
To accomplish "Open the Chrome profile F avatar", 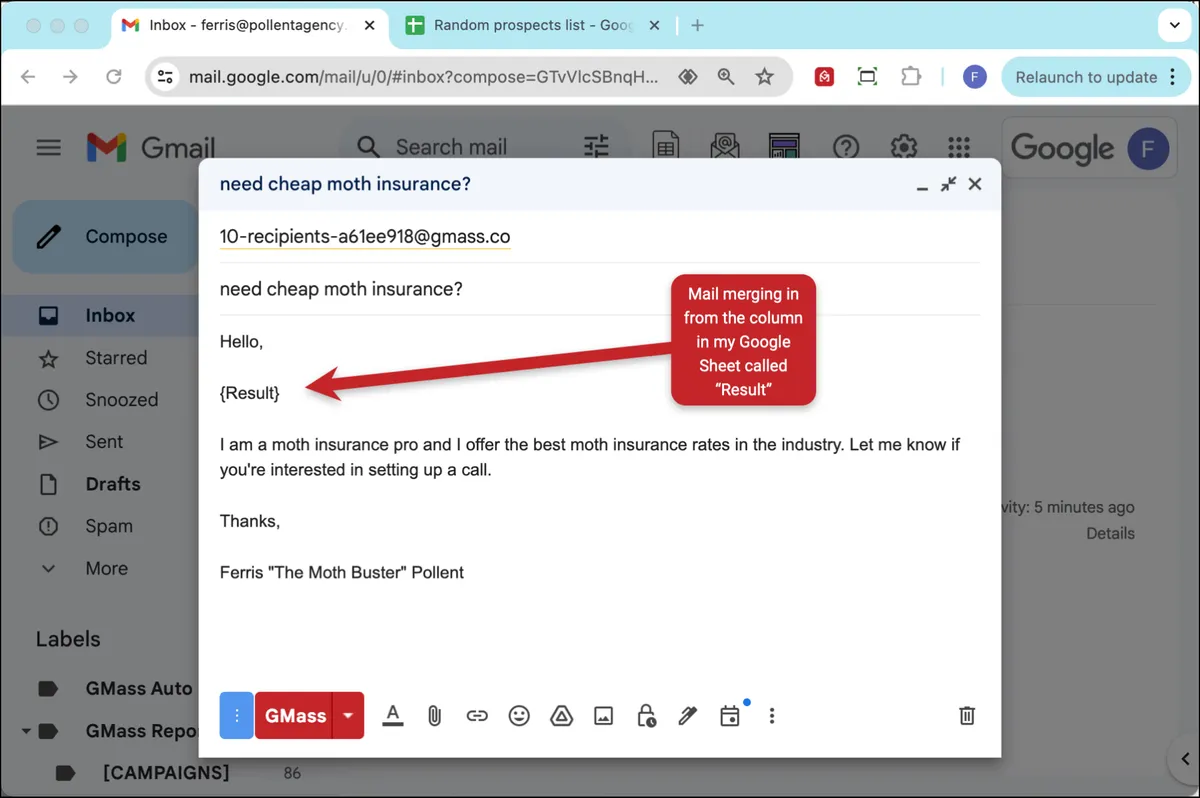I will (x=975, y=77).
